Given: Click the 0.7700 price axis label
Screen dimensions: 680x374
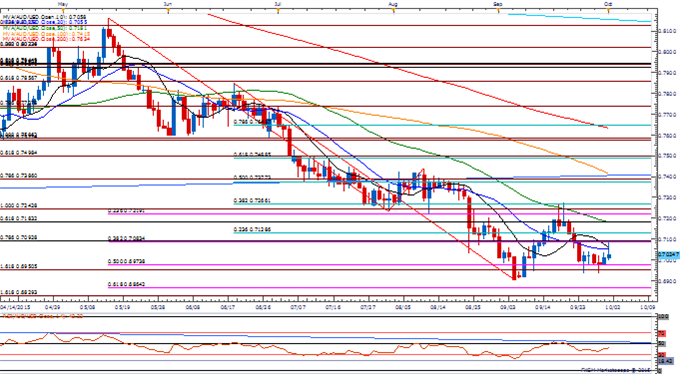Looking at the screenshot, I should [x=667, y=115].
